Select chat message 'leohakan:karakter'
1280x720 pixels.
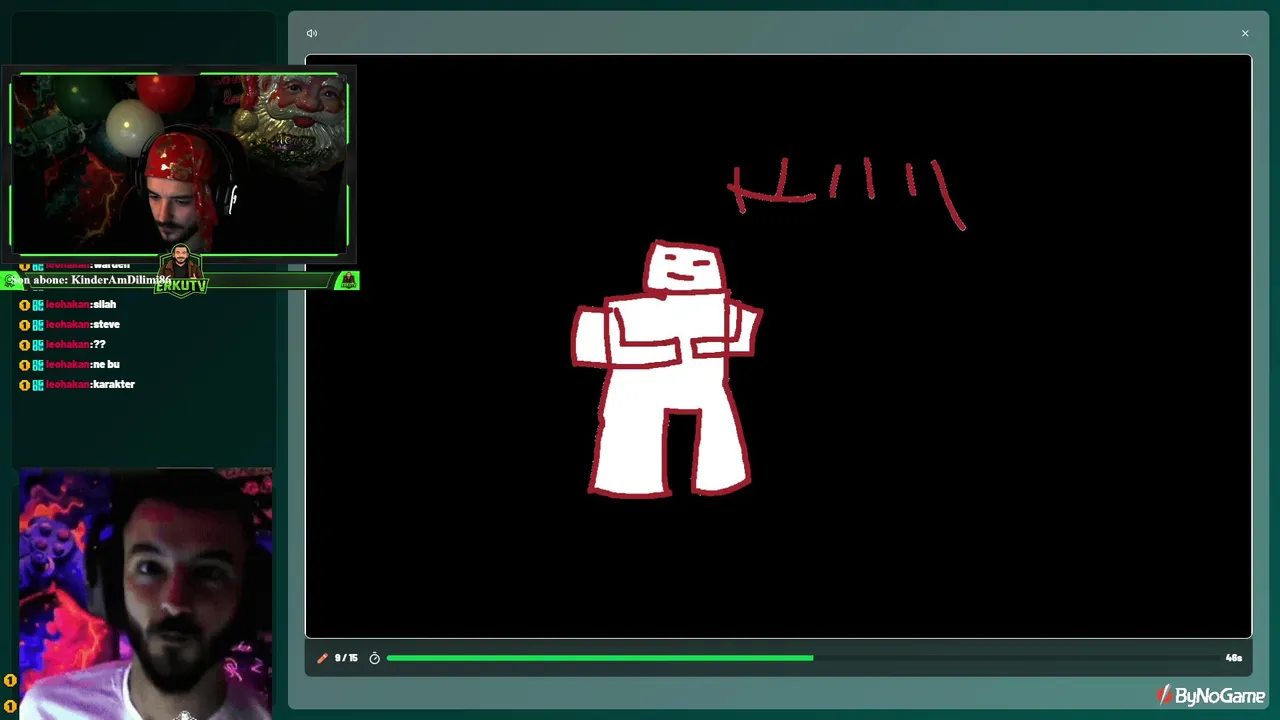tap(90, 384)
